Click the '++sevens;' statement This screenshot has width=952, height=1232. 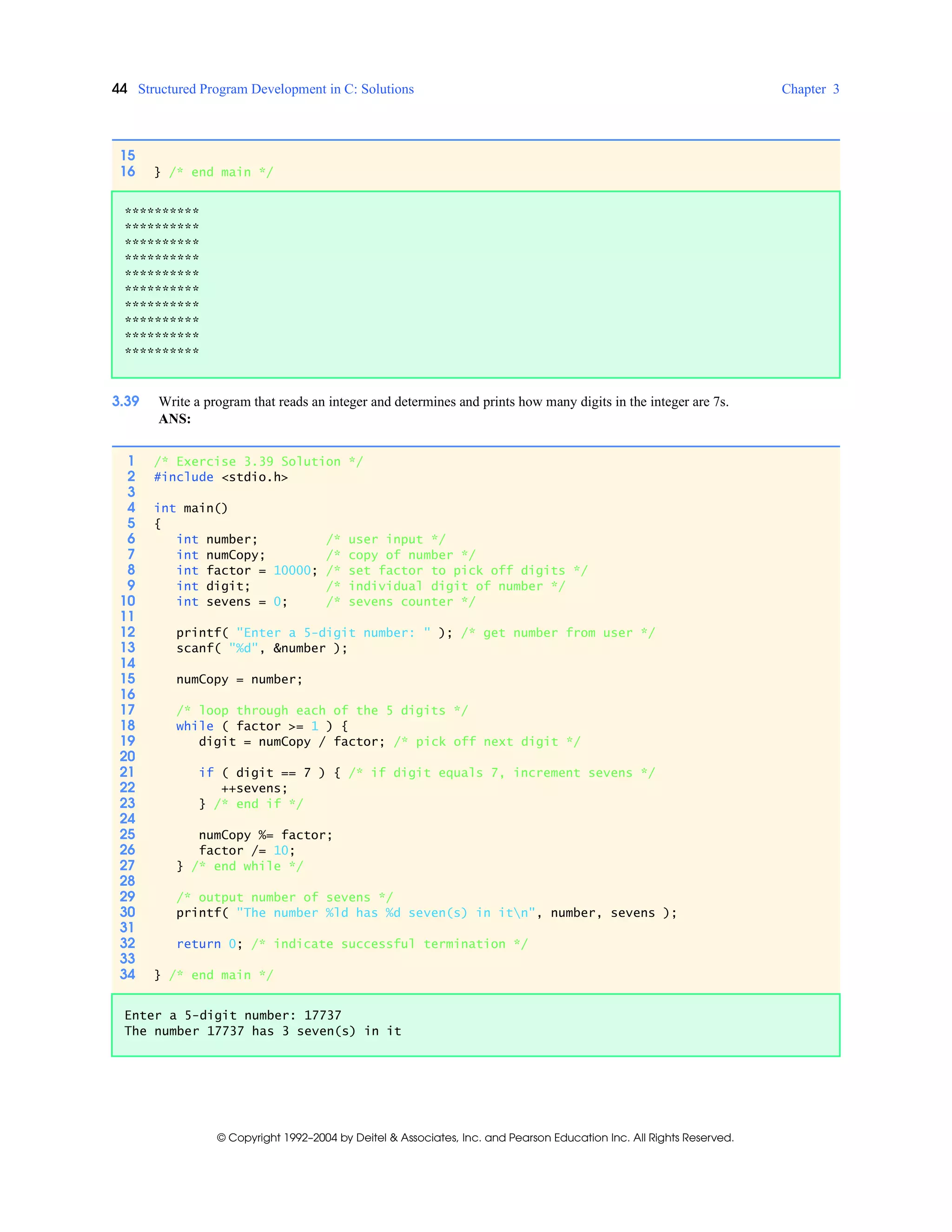coord(254,788)
